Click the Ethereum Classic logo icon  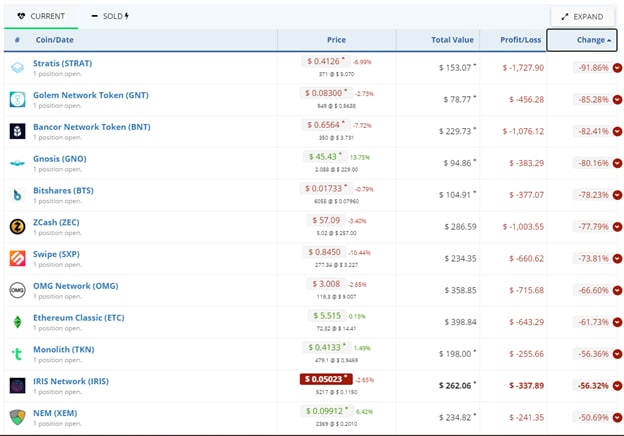tap(18, 322)
